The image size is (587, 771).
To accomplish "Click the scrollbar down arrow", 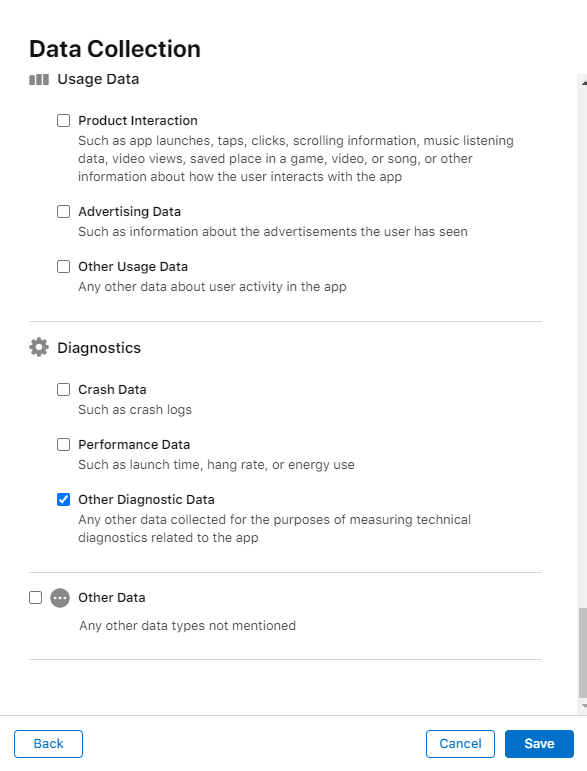I will tap(583, 706).
